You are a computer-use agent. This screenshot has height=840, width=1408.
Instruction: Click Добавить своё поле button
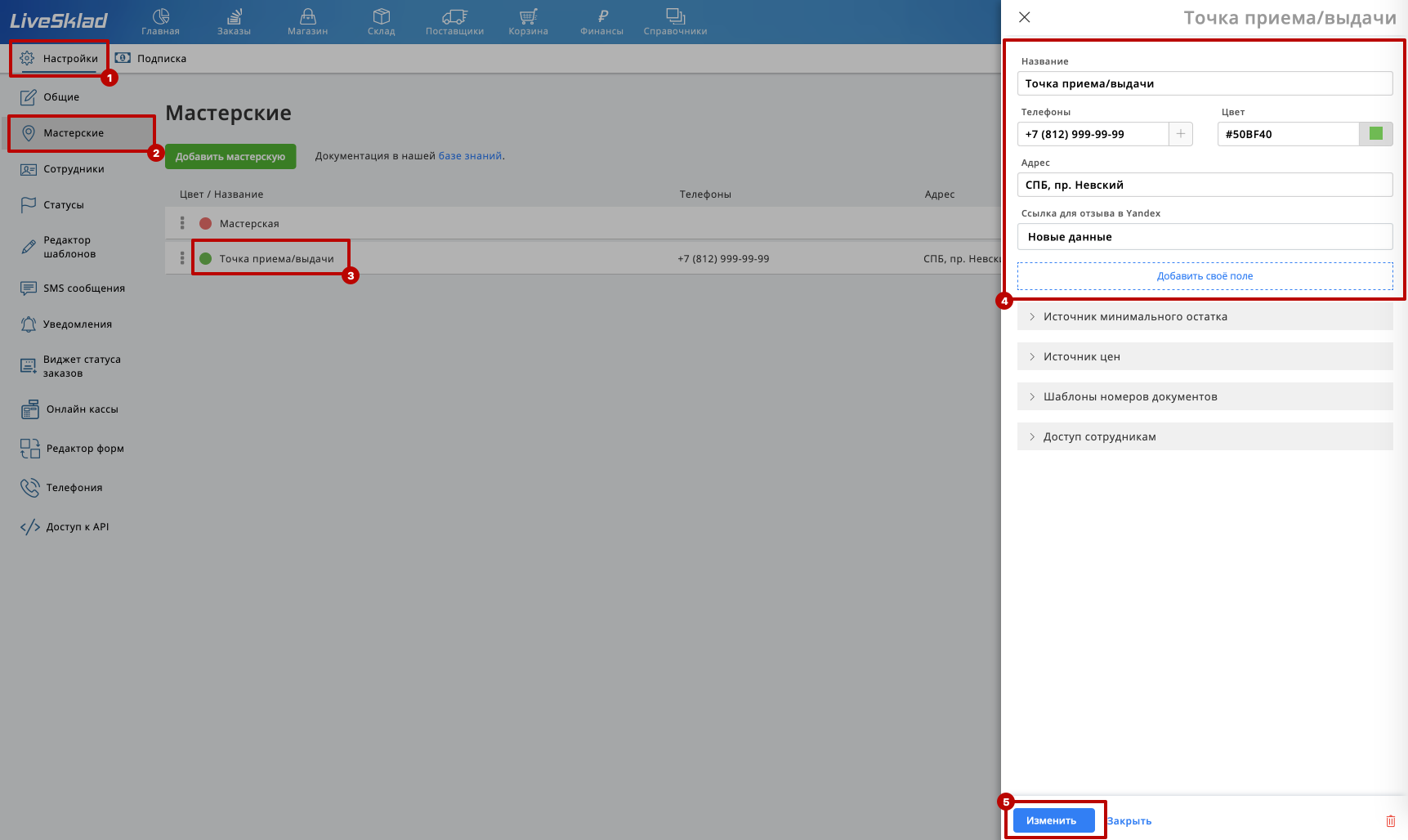(x=1205, y=276)
